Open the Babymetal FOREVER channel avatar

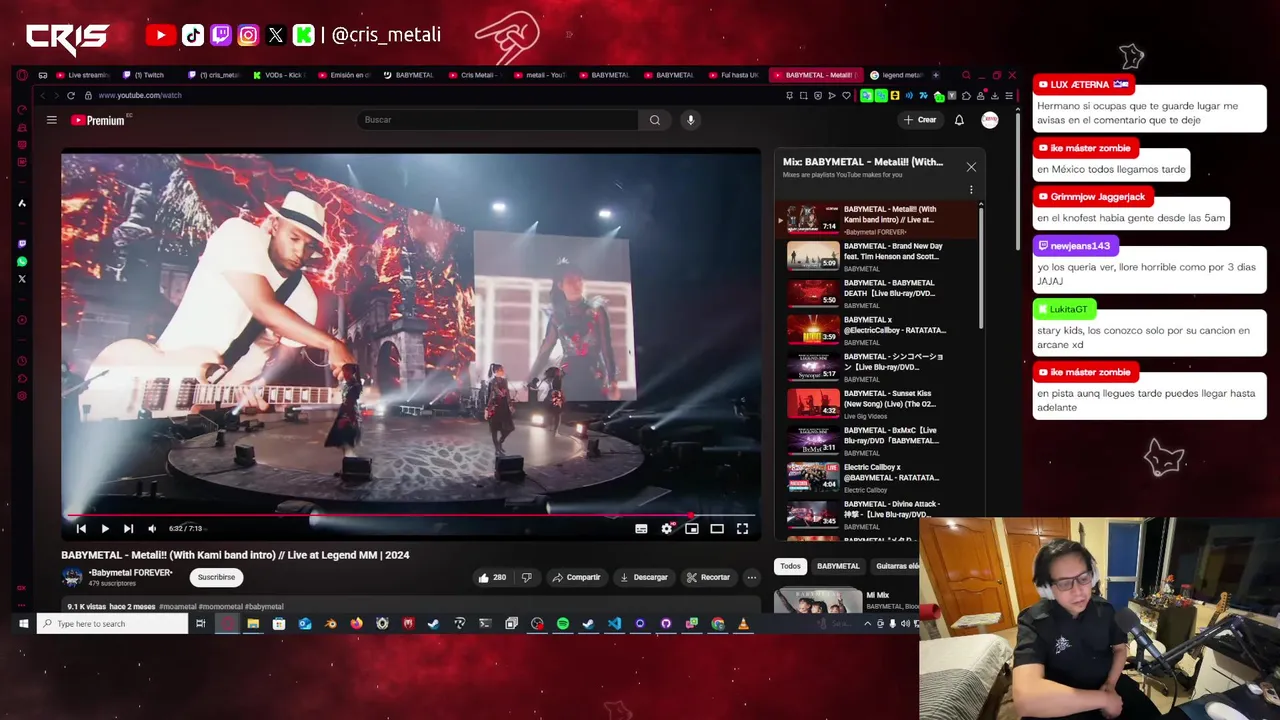point(72,577)
